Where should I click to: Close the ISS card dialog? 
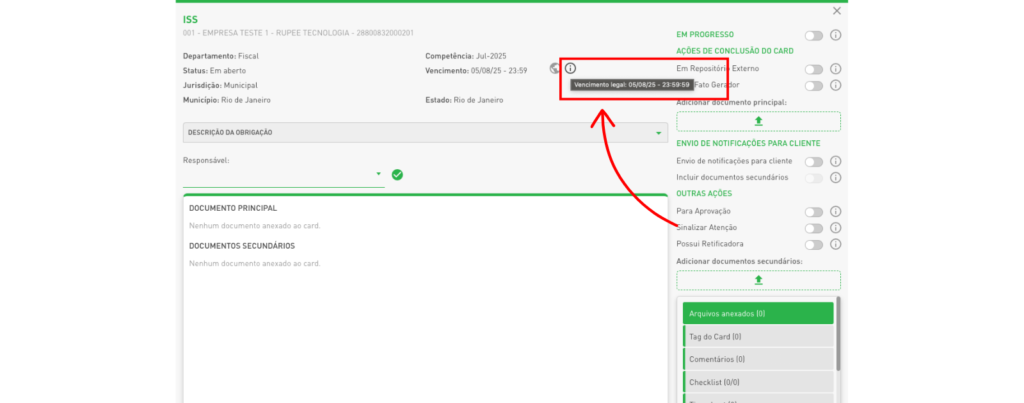(837, 11)
